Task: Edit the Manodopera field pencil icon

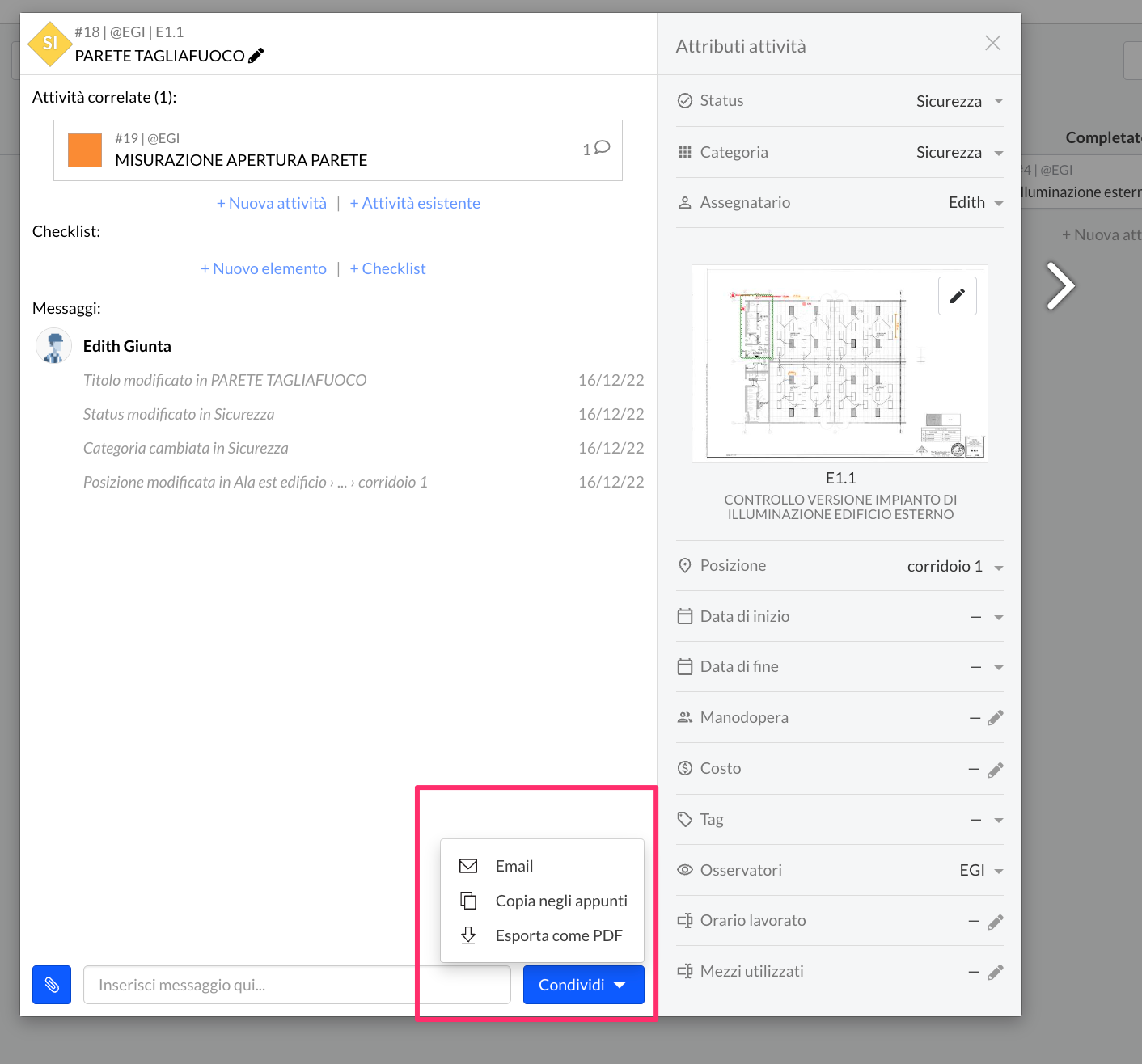Action: pos(996,718)
